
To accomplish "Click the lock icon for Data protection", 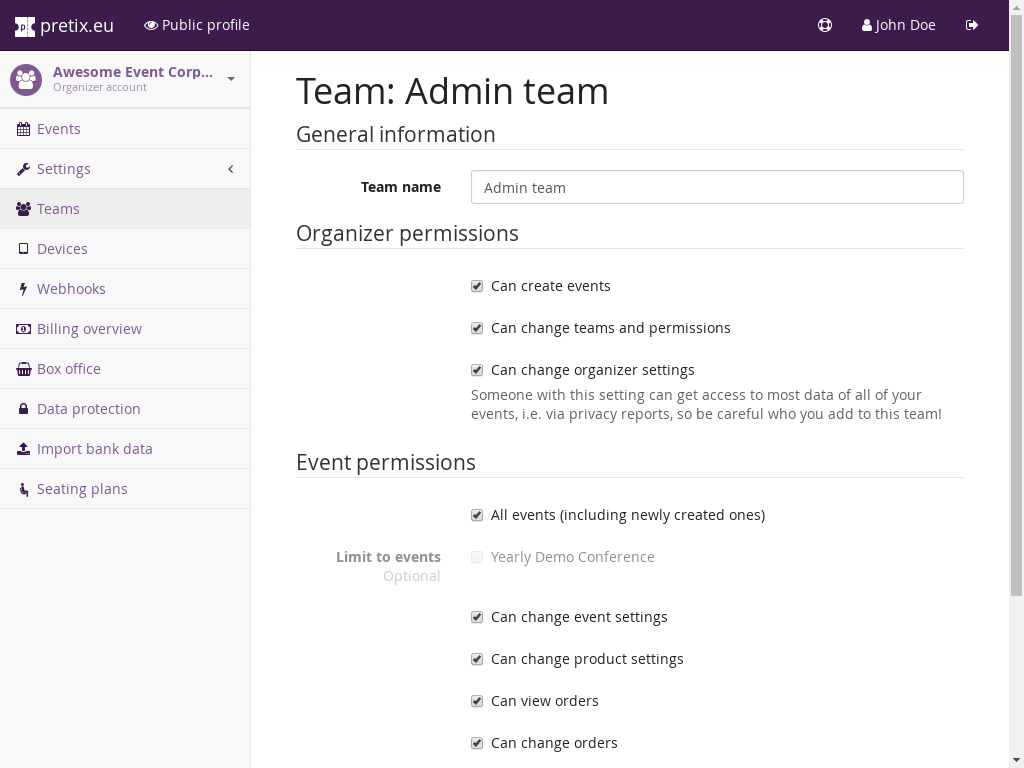I will tap(23, 409).
